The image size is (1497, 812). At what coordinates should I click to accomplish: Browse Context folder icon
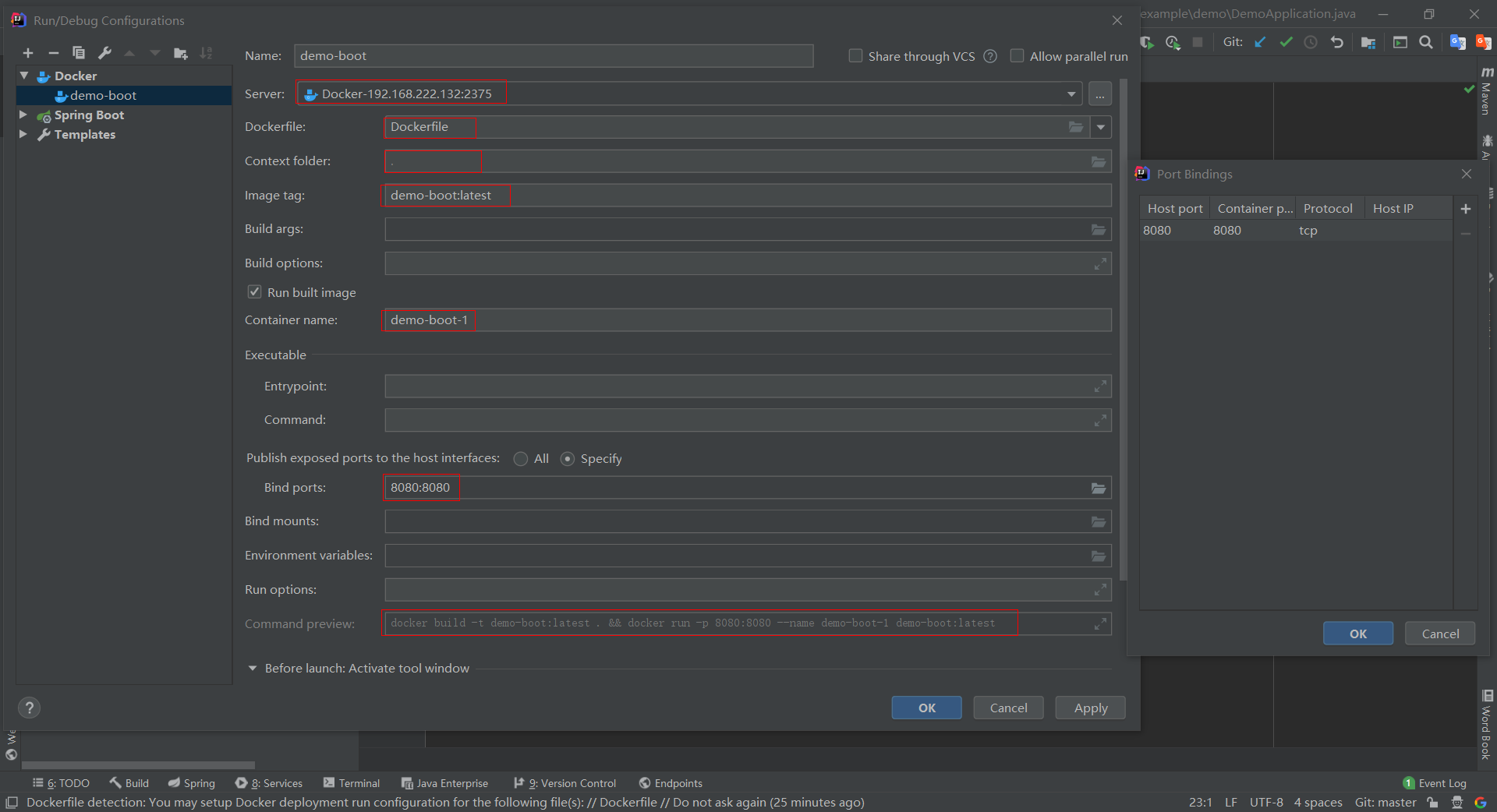pyautogui.click(x=1099, y=161)
